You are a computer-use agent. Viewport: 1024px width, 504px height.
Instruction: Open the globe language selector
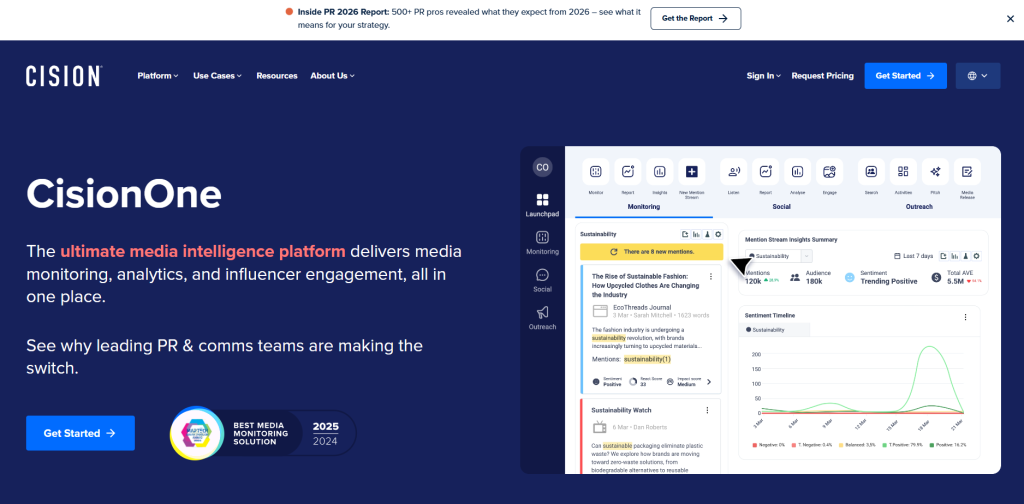[x=978, y=76]
